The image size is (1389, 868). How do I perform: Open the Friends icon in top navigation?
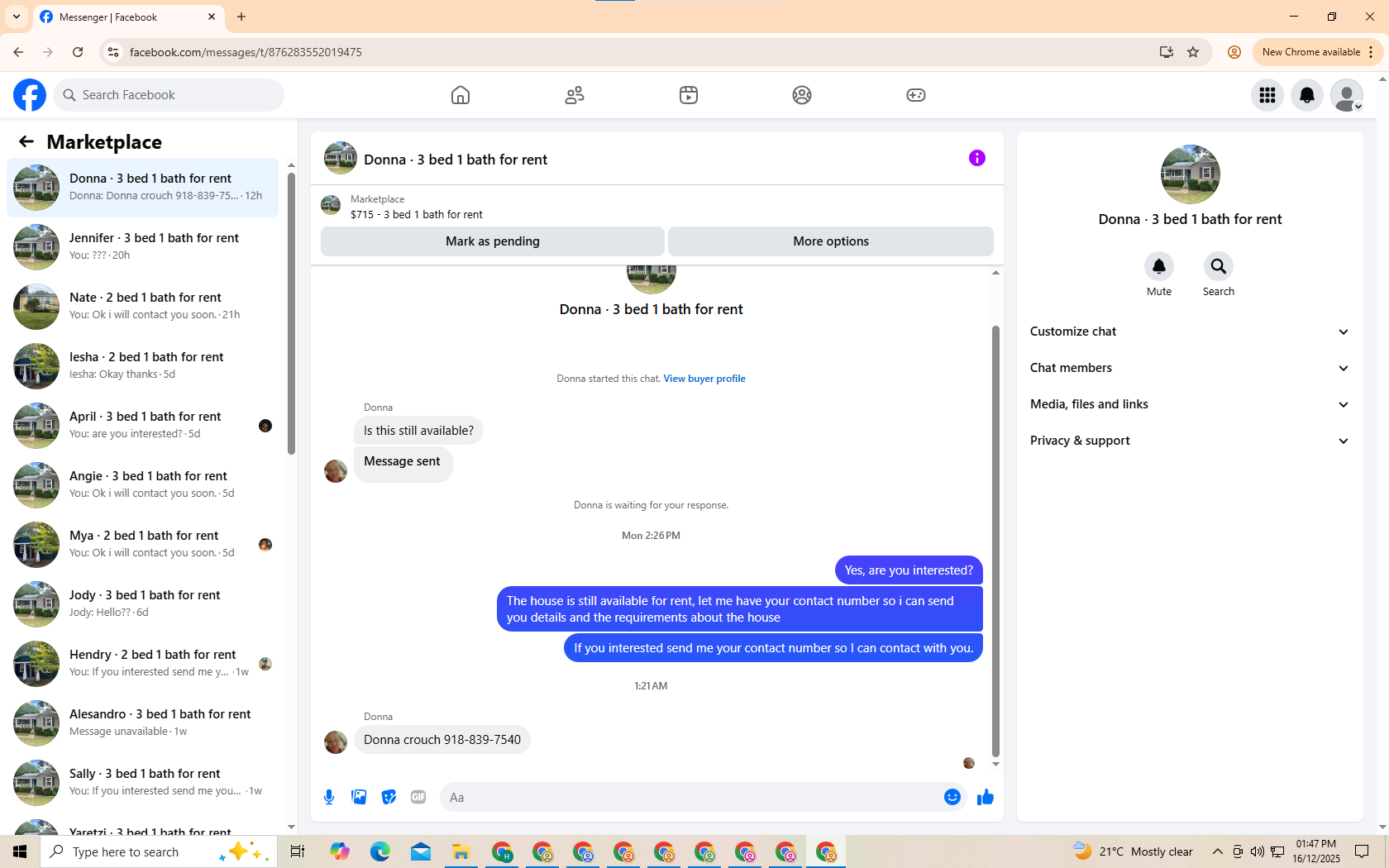click(575, 95)
